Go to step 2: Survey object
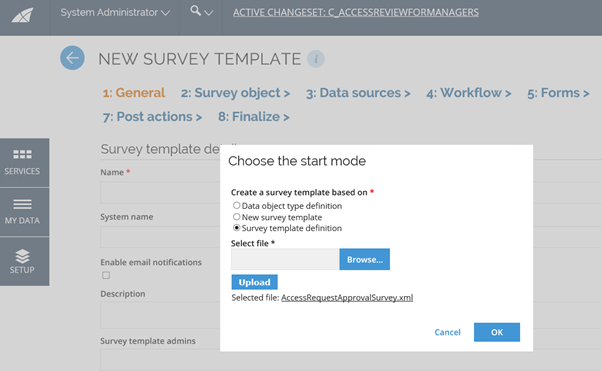 [x=235, y=93]
